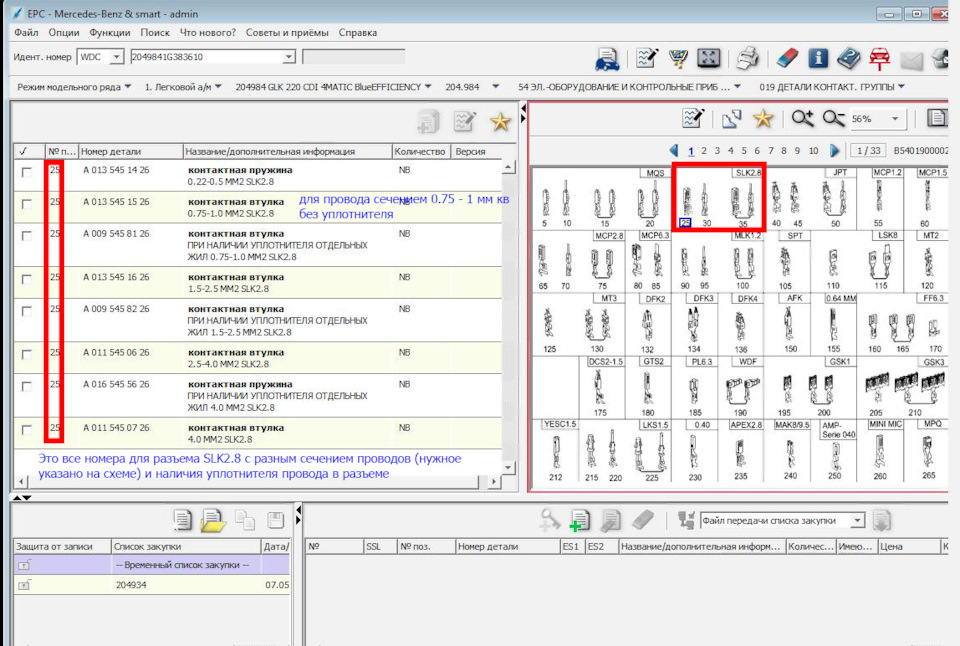Expand the WDC identifier prefix dropdown
The width and height of the screenshot is (960, 646).
116,57
